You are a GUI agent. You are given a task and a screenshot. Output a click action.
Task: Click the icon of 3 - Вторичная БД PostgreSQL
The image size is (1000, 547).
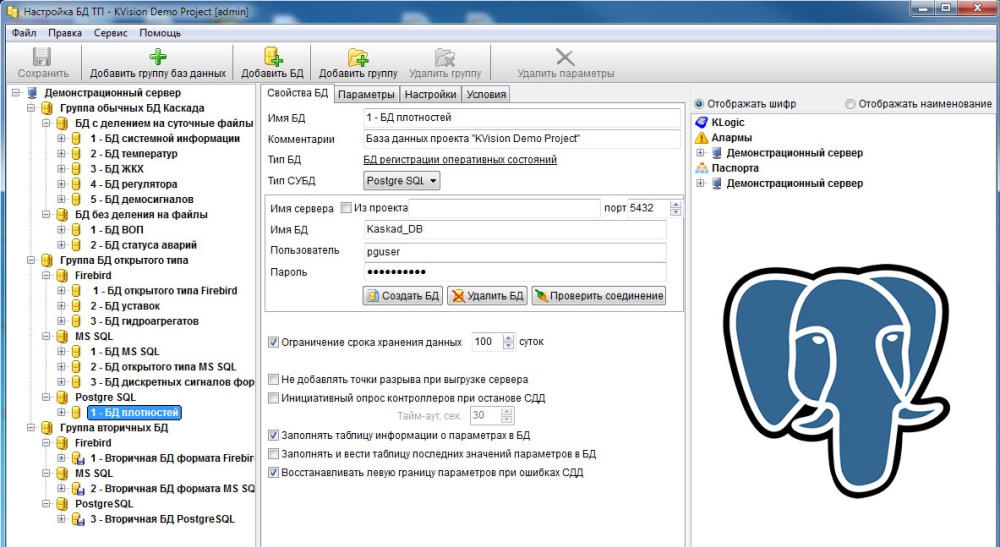[x=78, y=520]
